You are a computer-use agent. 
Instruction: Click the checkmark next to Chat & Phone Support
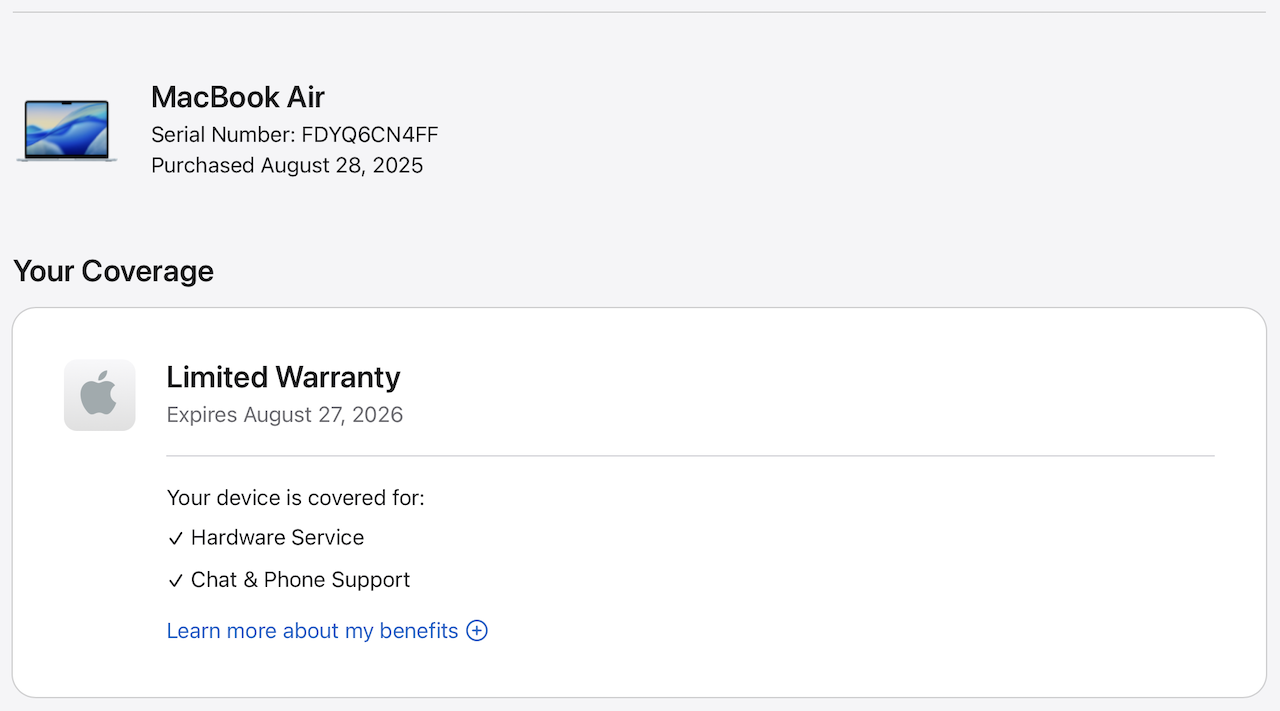click(176, 581)
